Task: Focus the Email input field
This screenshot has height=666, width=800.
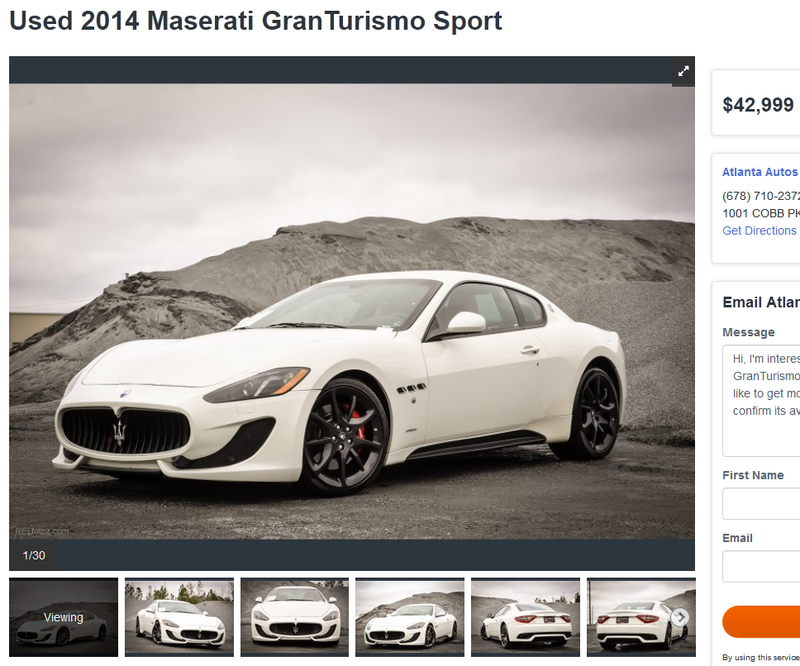Action: point(761,566)
